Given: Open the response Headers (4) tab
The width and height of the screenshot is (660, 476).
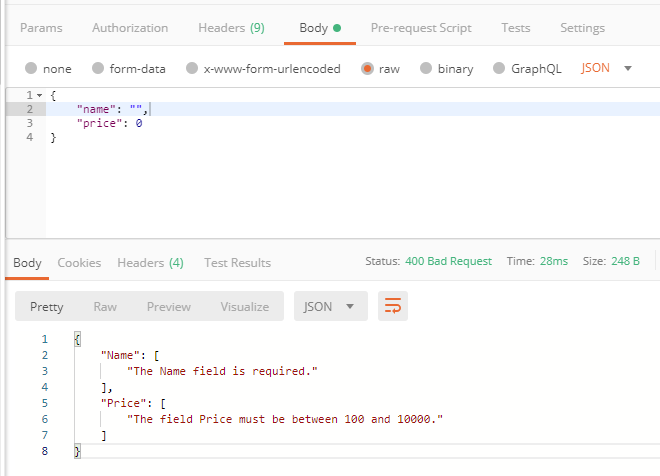Looking at the screenshot, I should click(150, 263).
